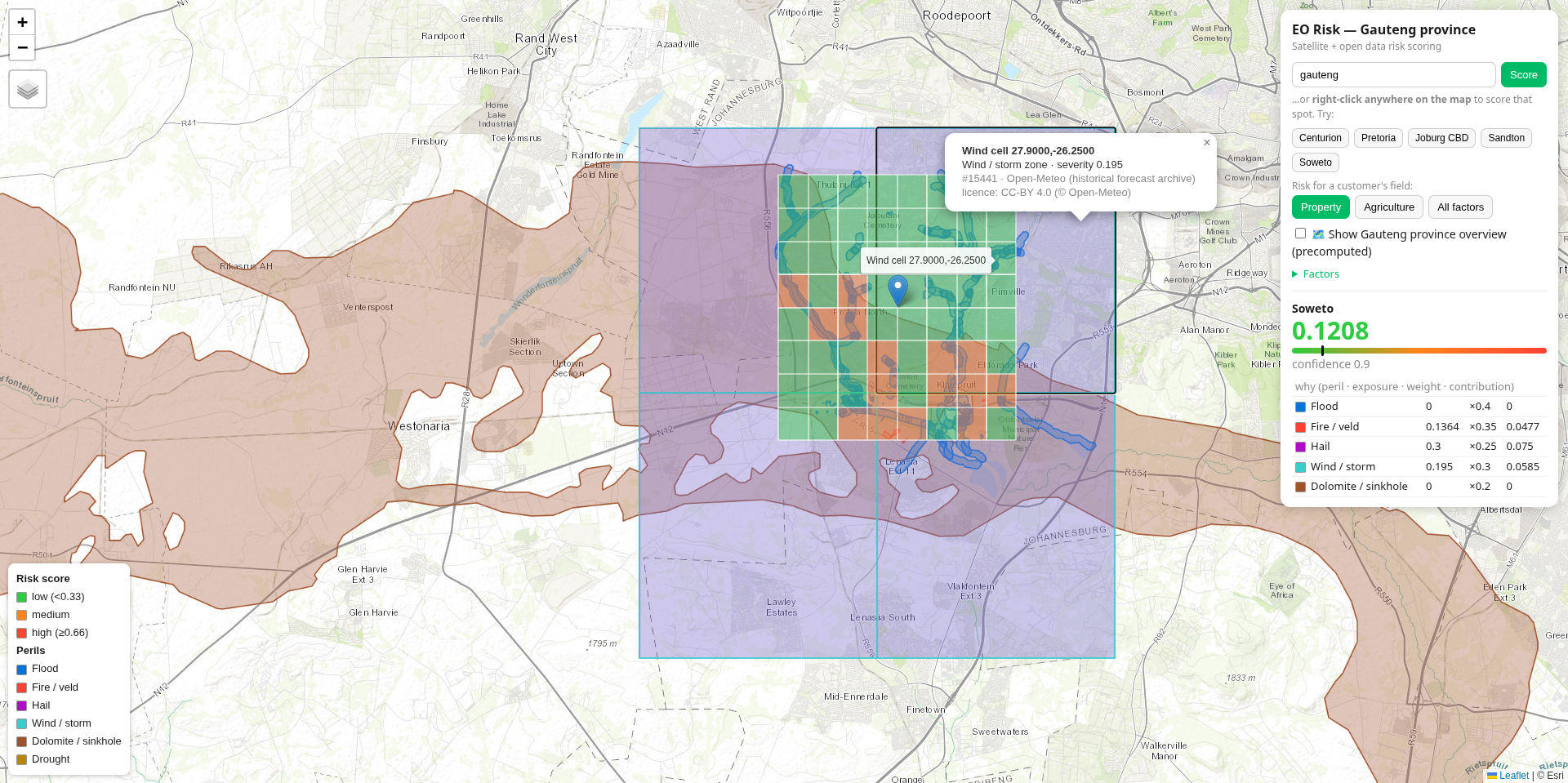Select the Pretoria quick location
The height and width of the screenshot is (783, 1568).
click(1378, 138)
